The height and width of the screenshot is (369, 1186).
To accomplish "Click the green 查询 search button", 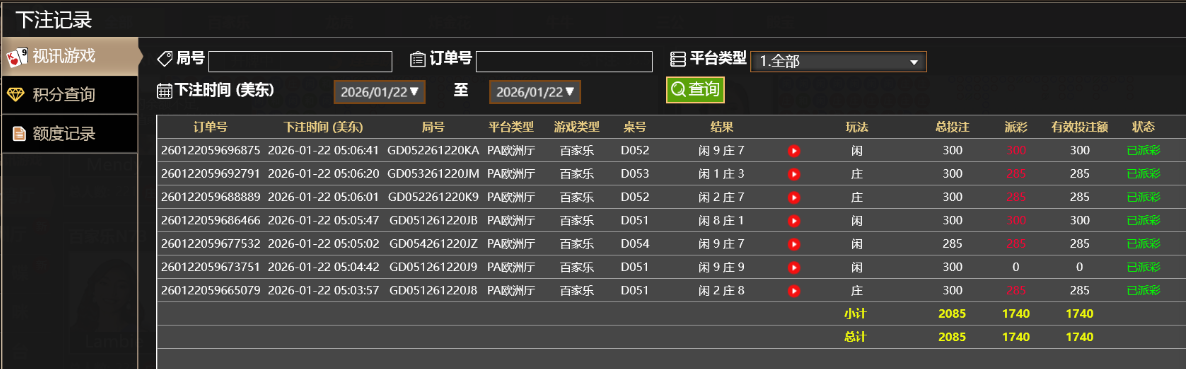I will pos(695,89).
